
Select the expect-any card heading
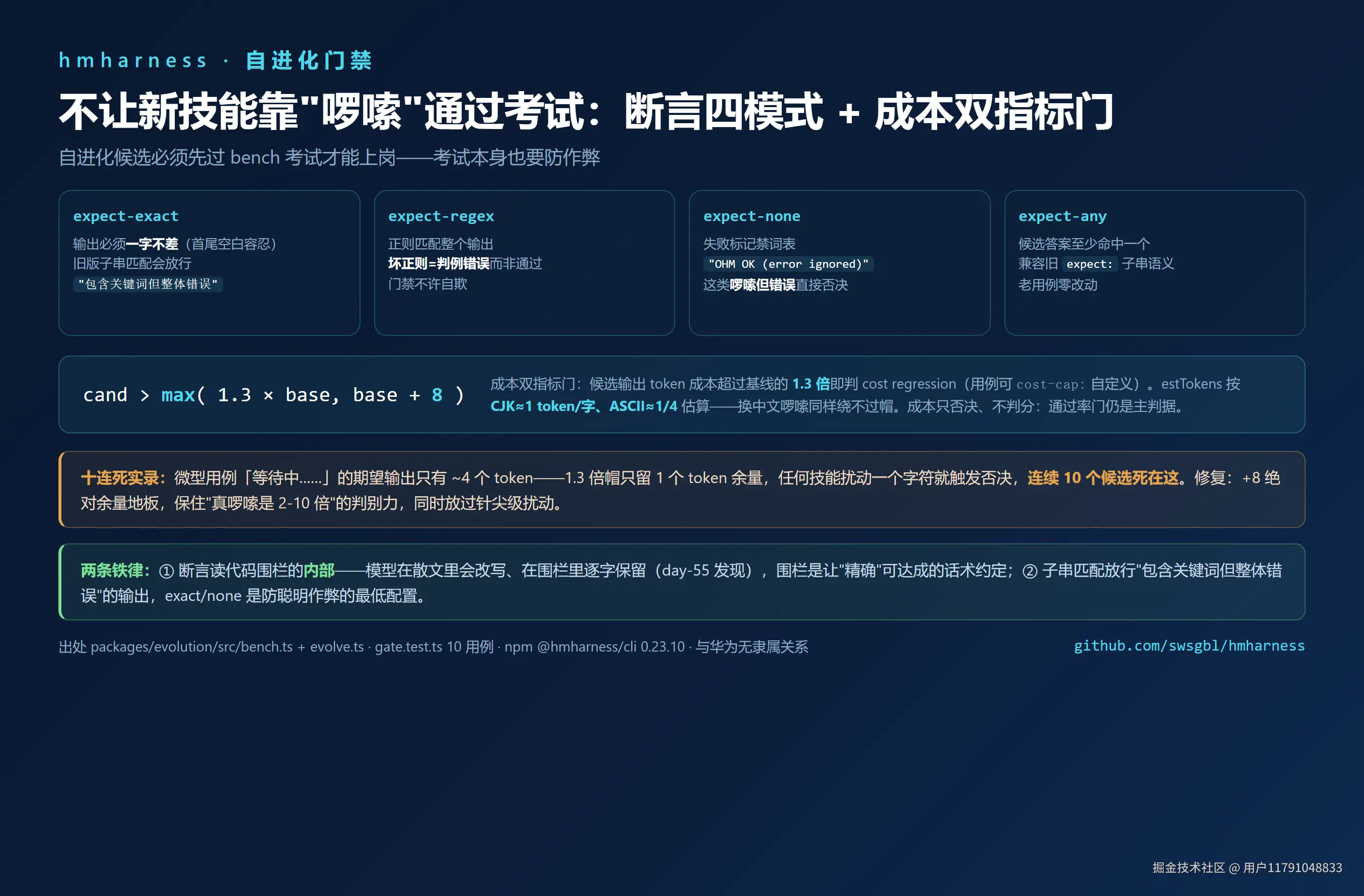1062,216
